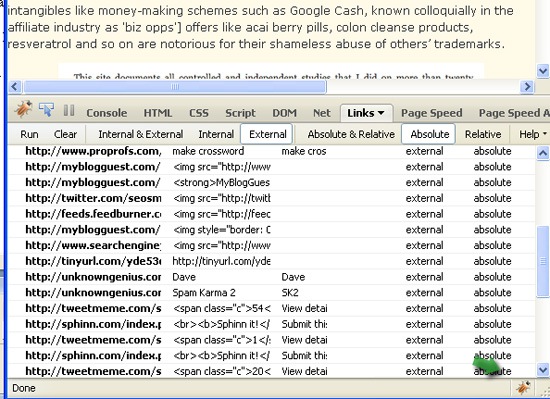Image resolution: width=550 pixels, height=399 pixels.
Task: Open the Page Speed Activity tab
Action: (x=514, y=113)
